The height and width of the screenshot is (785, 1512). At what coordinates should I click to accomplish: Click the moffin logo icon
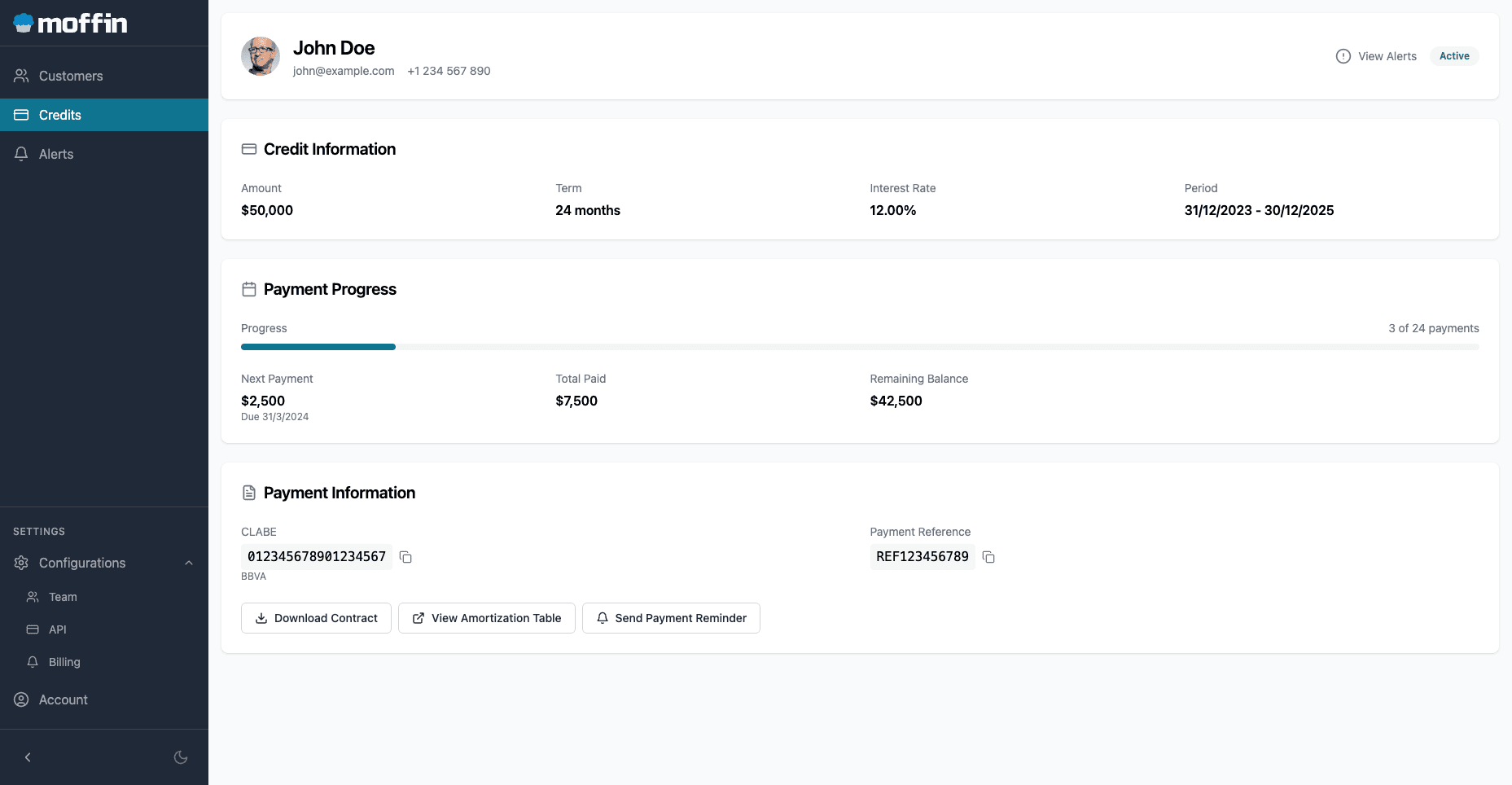click(x=23, y=24)
